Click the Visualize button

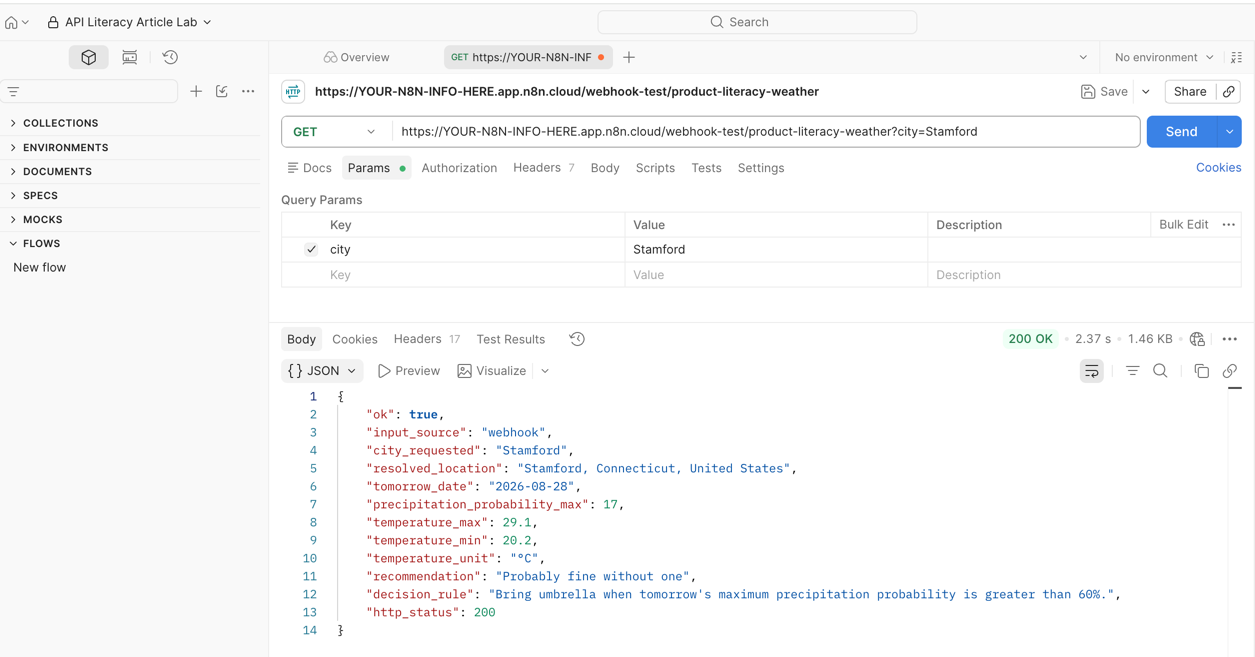point(492,372)
